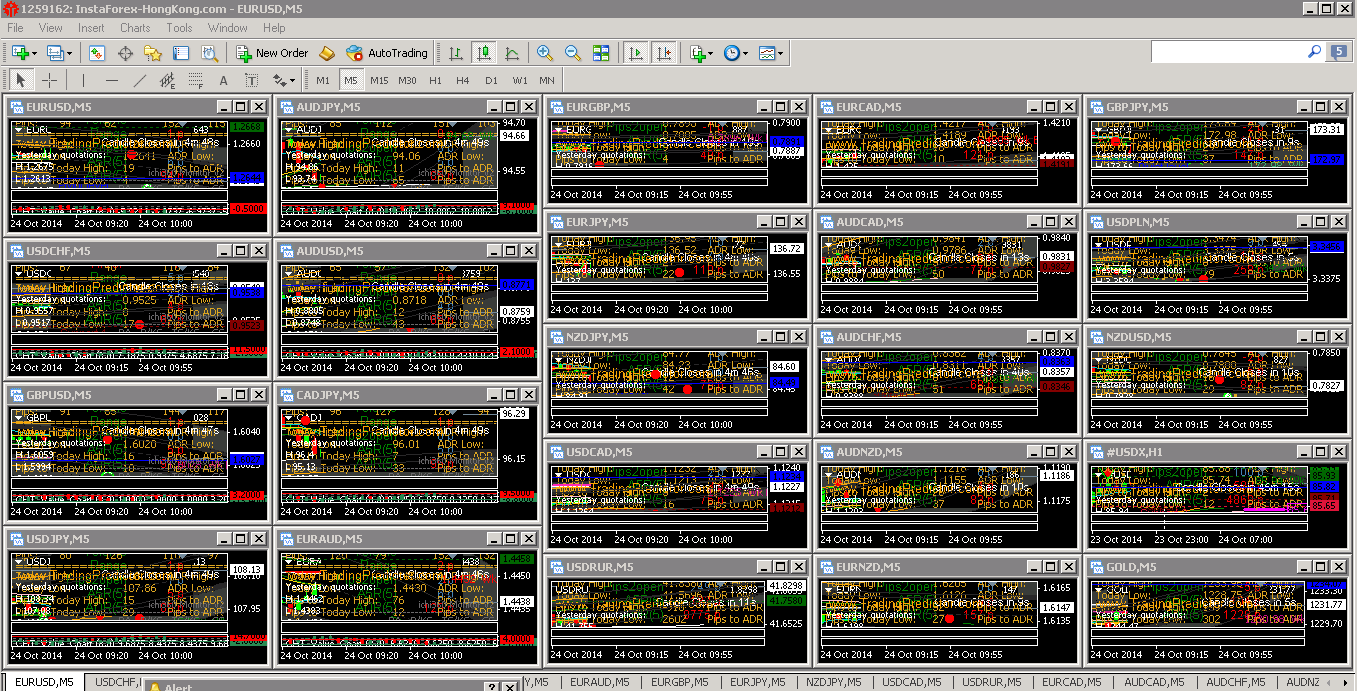This screenshot has width=1357, height=691.
Task: Switch chart to D1 timeframe
Action: click(491, 80)
